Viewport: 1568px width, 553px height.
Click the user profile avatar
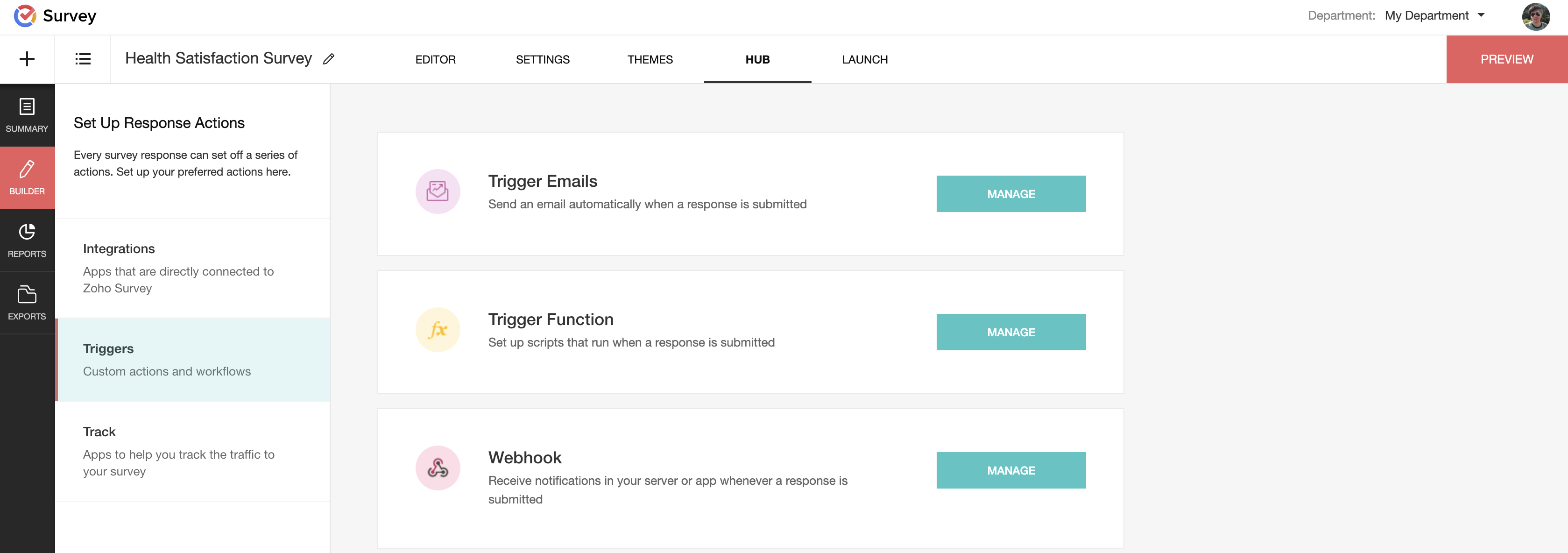pyautogui.click(x=1536, y=16)
